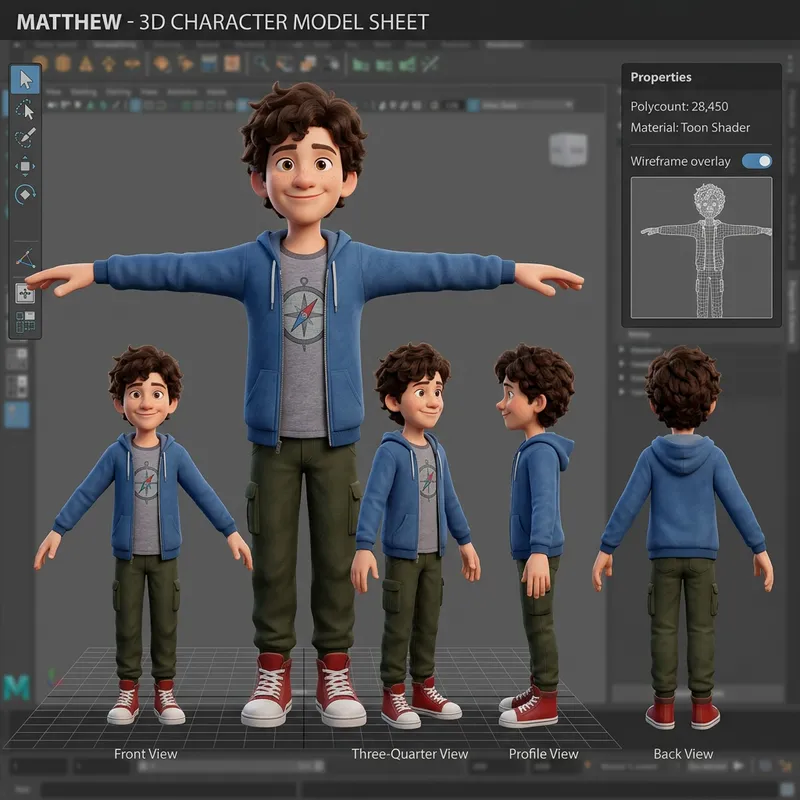Click the Back View label

tap(683, 753)
